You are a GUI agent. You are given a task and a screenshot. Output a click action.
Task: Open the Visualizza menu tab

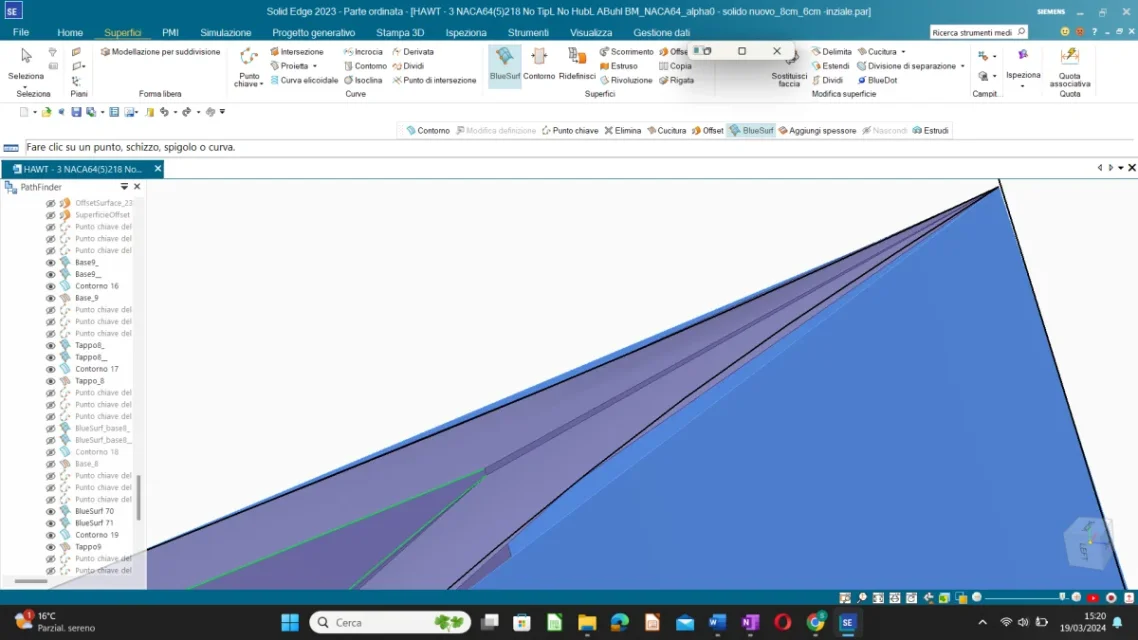(591, 31)
